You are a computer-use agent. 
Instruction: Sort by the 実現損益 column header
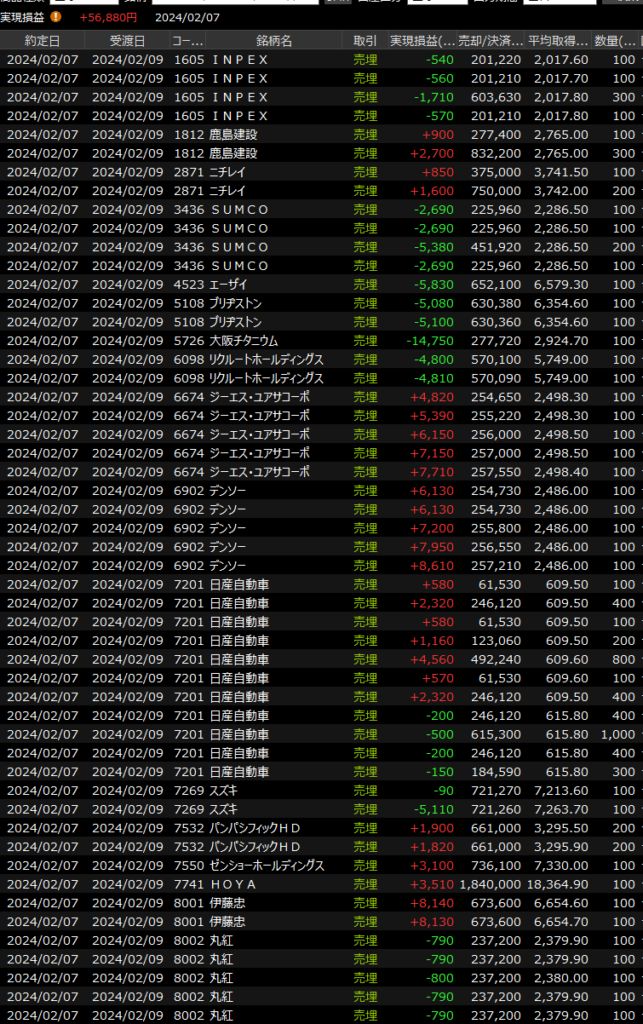click(x=422, y=41)
